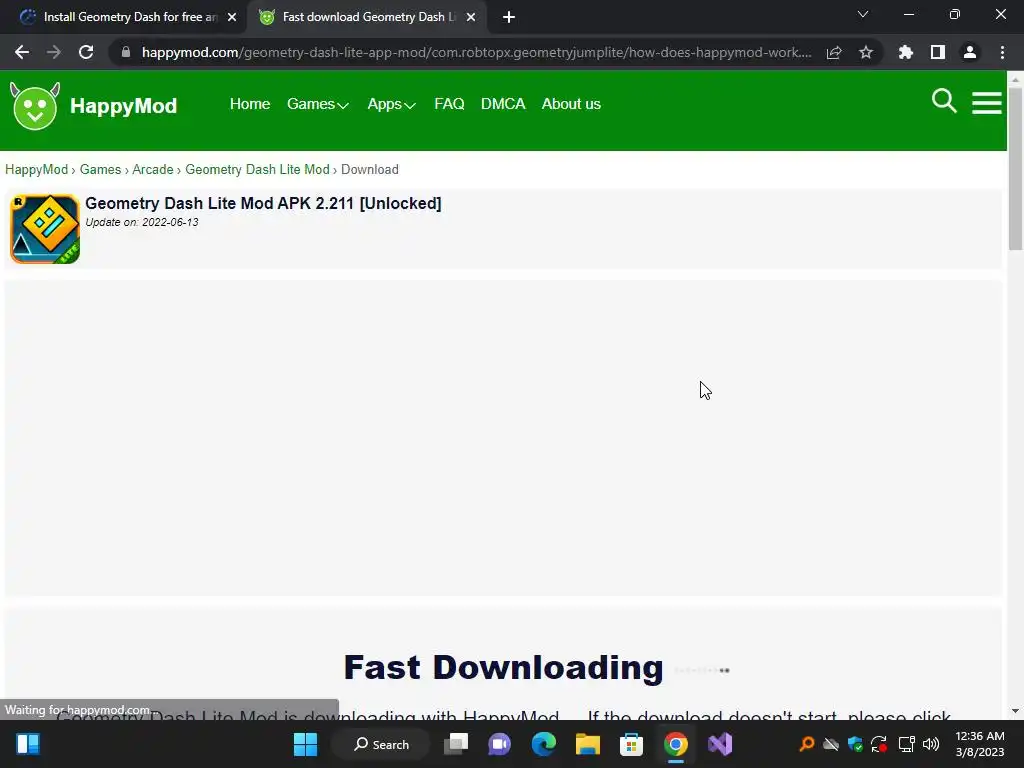Click the network display tray icon
Viewport: 1024px width, 768px height.
click(x=906, y=744)
